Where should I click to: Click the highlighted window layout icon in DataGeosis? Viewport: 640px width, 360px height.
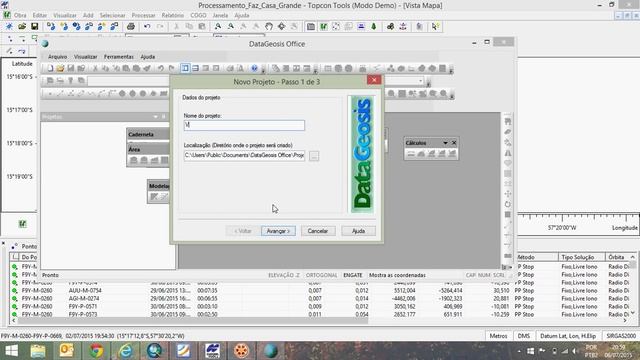point(185,68)
